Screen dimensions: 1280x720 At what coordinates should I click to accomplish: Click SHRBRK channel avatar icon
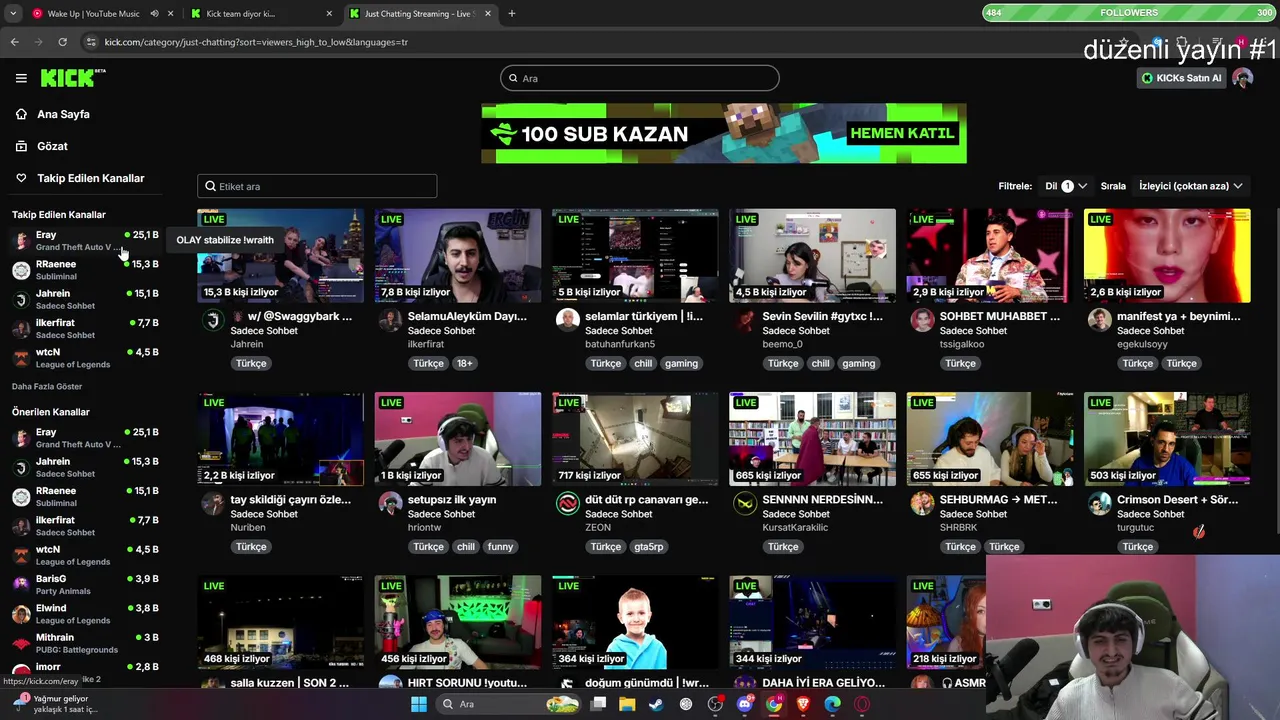pyautogui.click(x=922, y=503)
